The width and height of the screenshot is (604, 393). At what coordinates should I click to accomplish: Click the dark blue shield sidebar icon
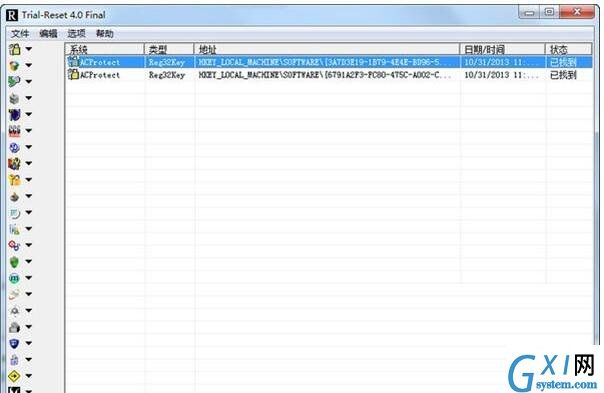pyautogui.click(x=15, y=343)
